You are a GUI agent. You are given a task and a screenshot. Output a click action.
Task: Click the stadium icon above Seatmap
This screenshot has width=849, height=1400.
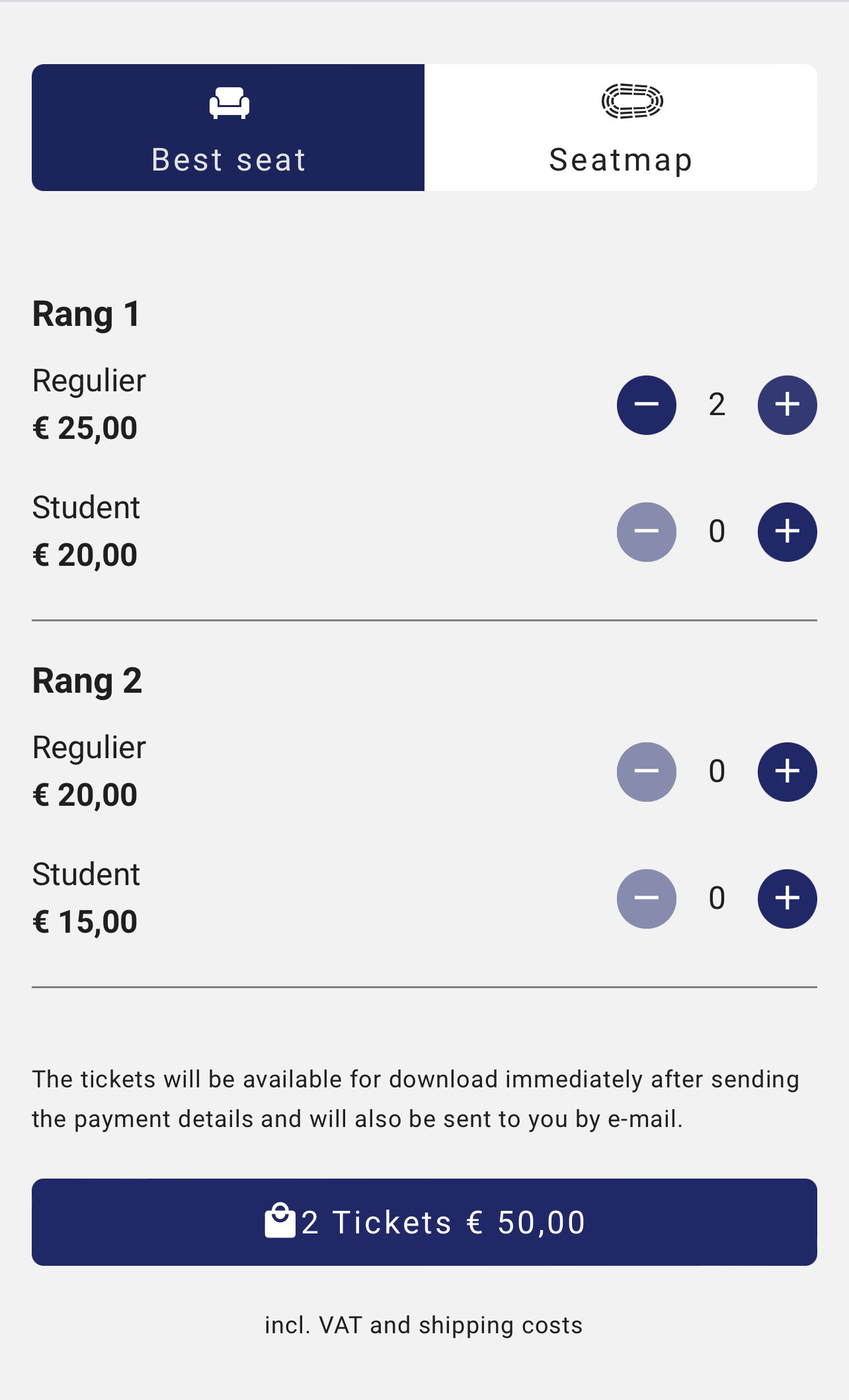point(631,101)
